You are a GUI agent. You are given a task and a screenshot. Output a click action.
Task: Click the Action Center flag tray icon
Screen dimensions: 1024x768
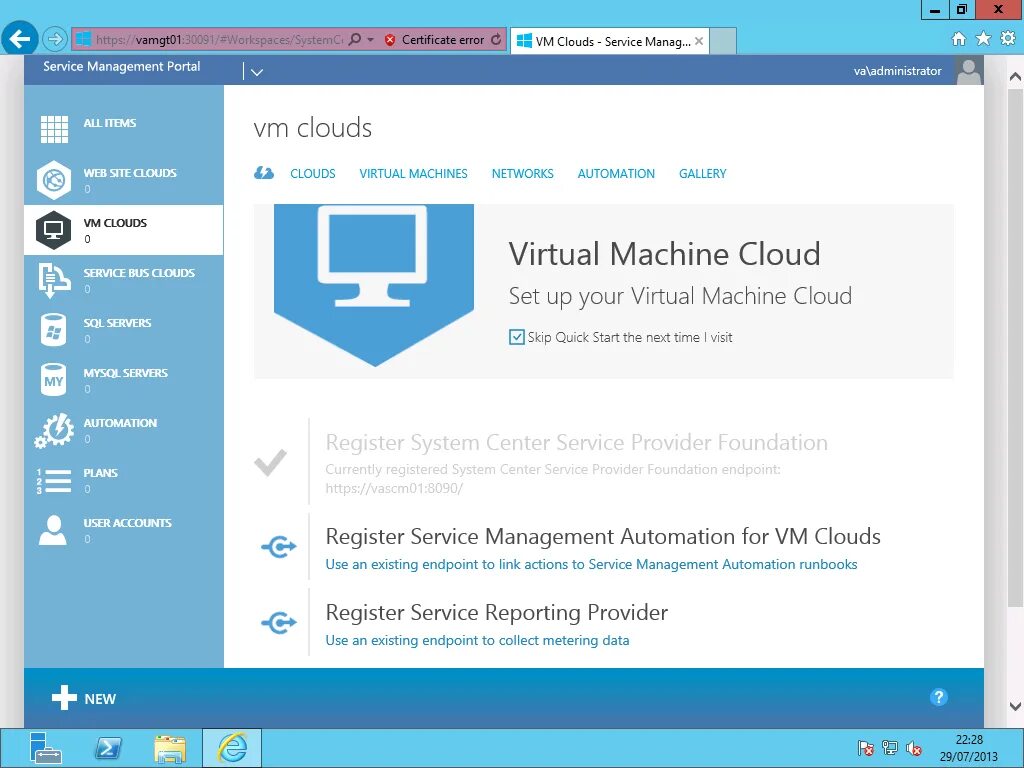click(x=867, y=748)
